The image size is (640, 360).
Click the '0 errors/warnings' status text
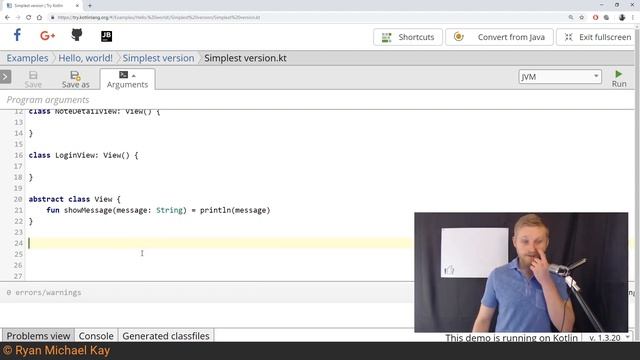[44, 293]
